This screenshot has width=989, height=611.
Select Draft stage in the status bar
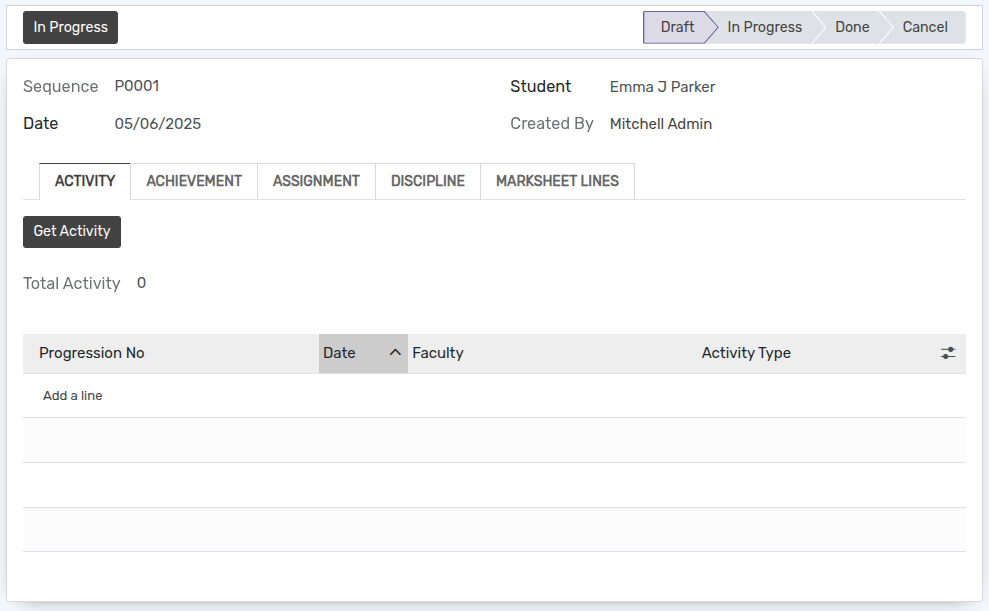point(676,27)
